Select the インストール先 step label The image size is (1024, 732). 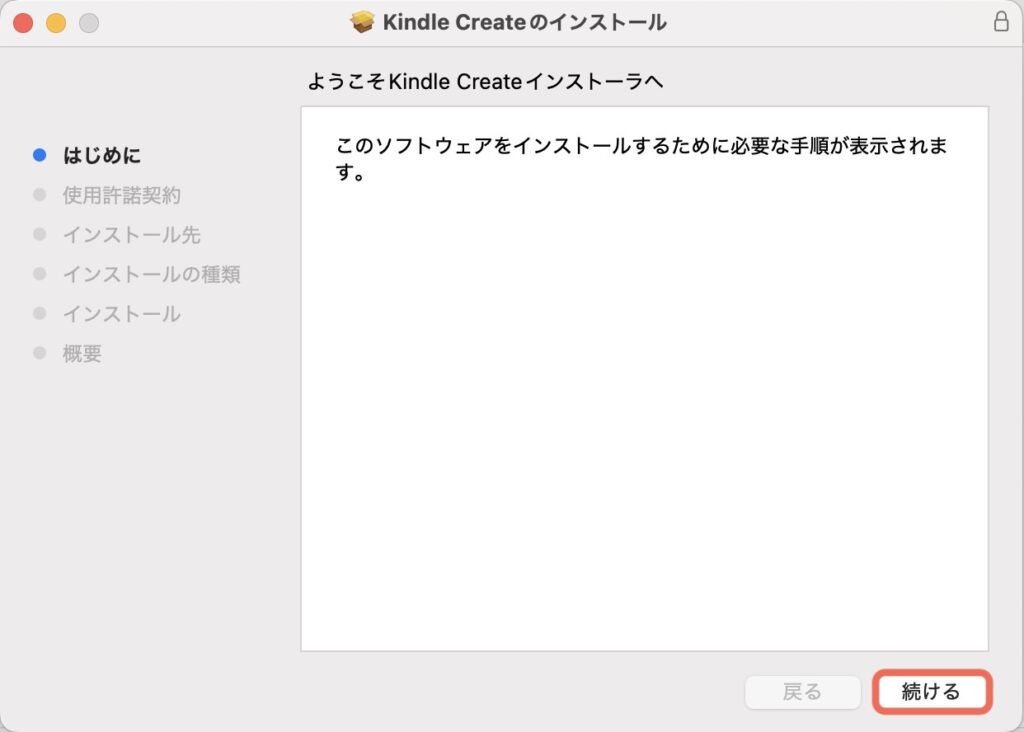[131, 235]
